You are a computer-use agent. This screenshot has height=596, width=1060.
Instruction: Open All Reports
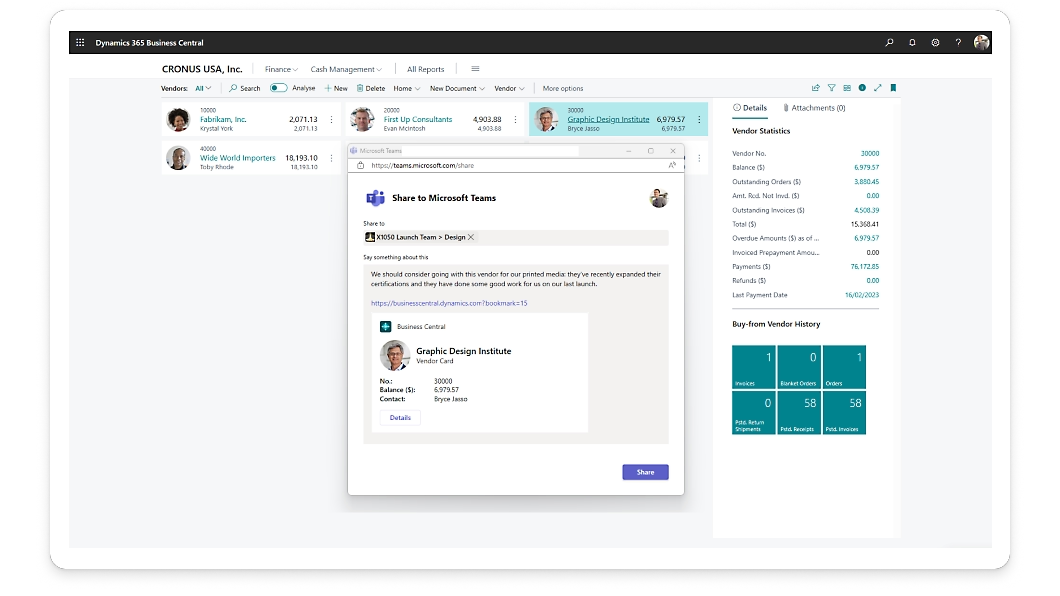pyautogui.click(x=425, y=69)
